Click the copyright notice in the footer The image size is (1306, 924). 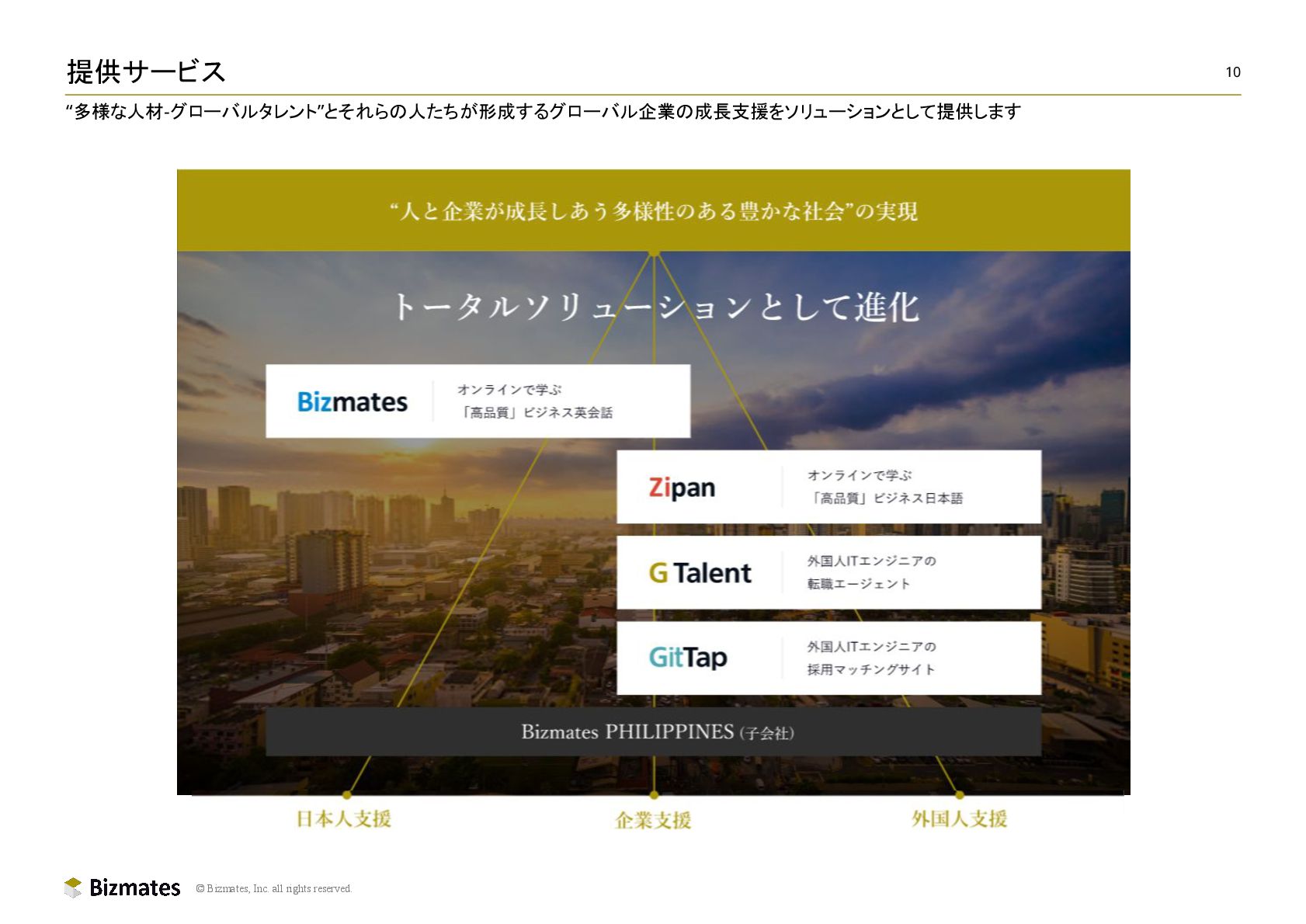[273, 889]
